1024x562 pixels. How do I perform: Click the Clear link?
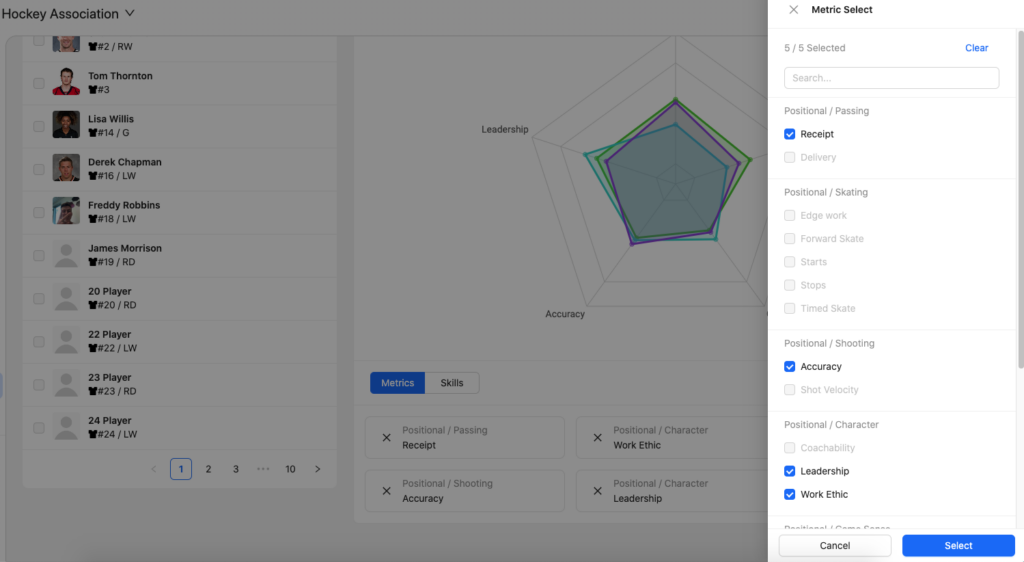[976, 48]
